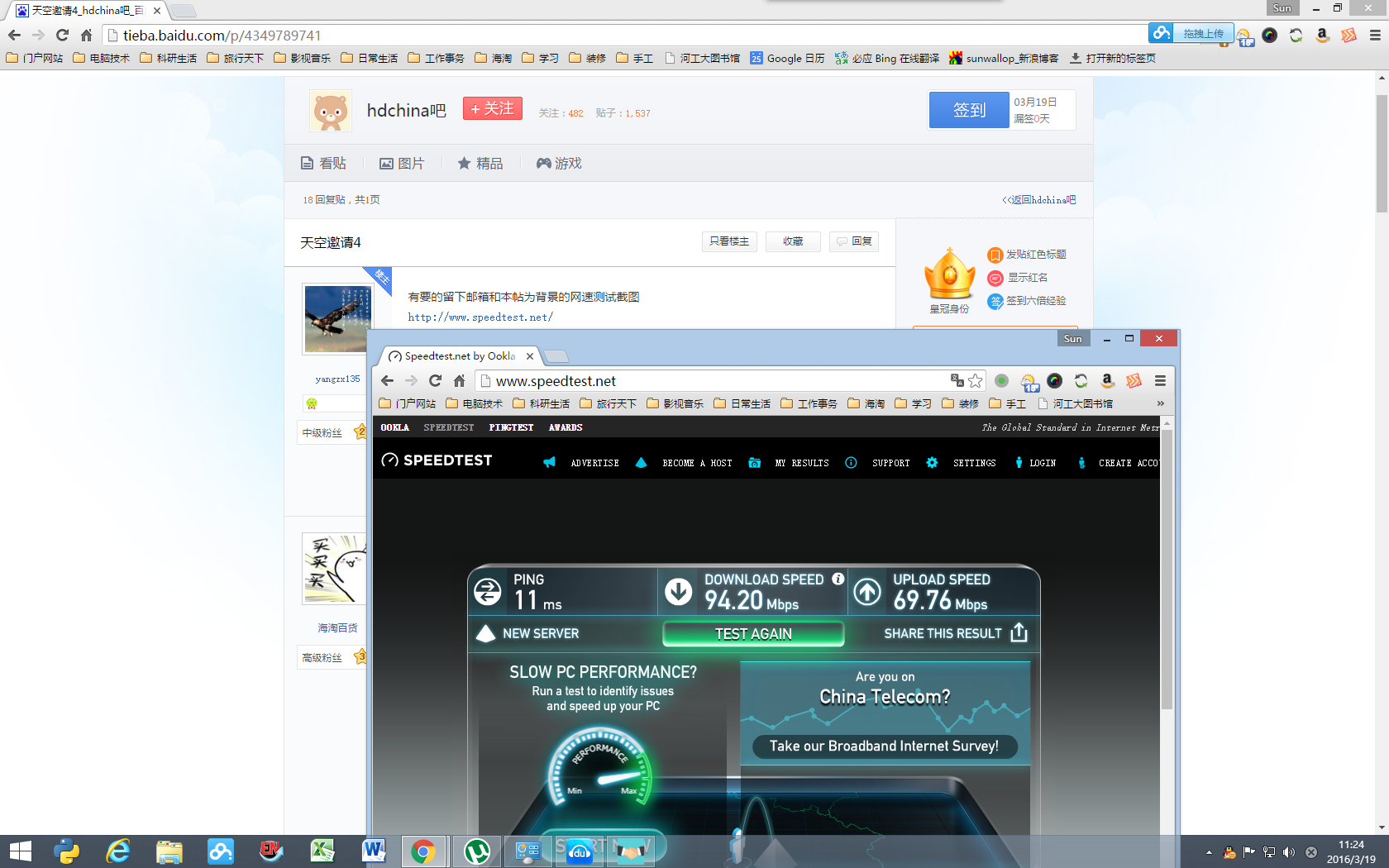Image resolution: width=1389 pixels, height=868 pixels.
Task: Open the http://www.speedtest.net/ link in the post
Action: tap(480, 317)
